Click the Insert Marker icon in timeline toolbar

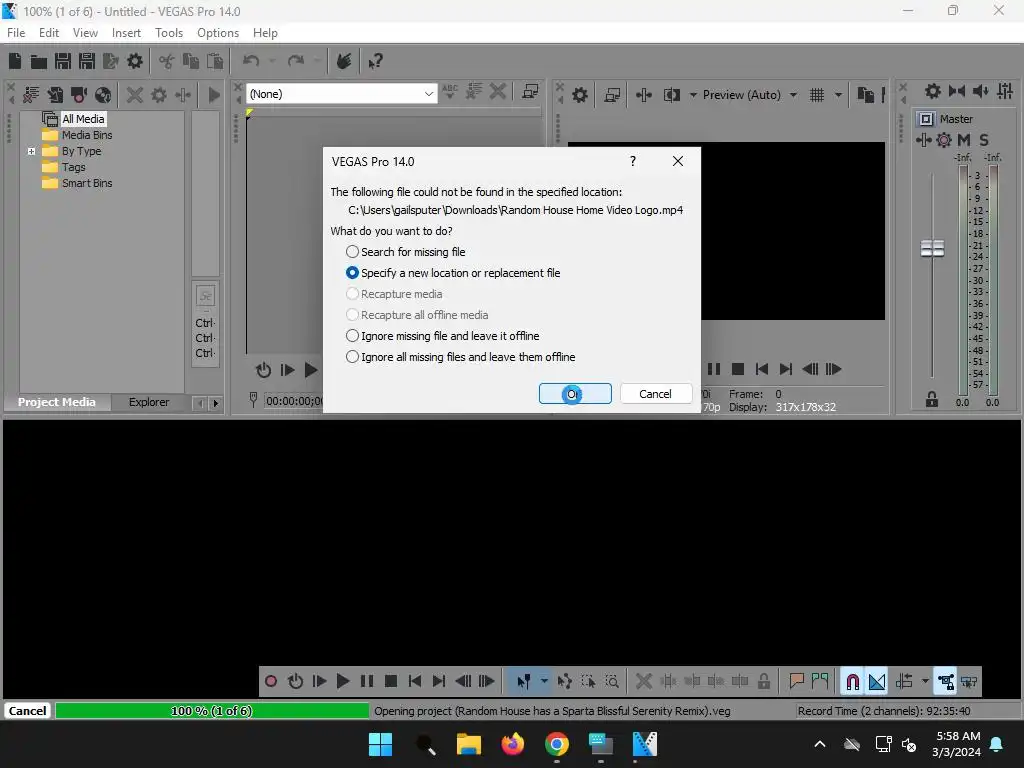(x=796, y=682)
